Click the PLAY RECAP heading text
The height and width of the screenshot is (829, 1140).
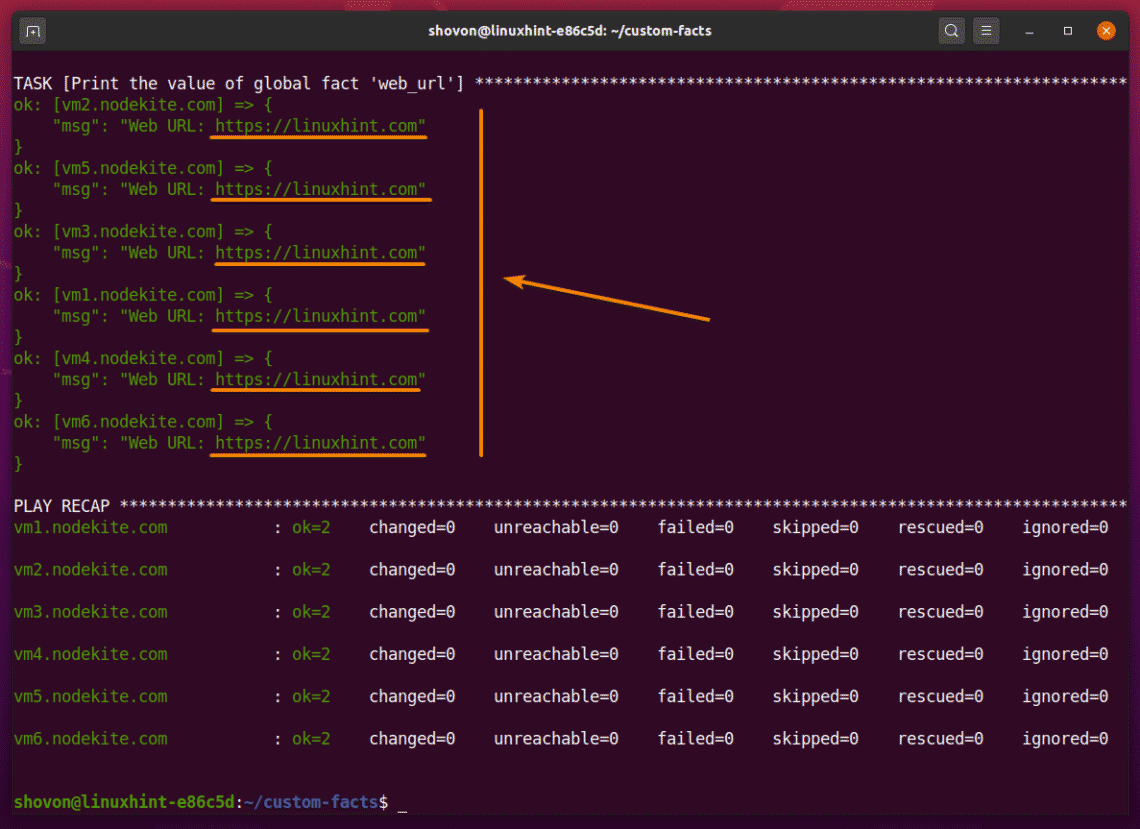pyautogui.click(x=62, y=505)
